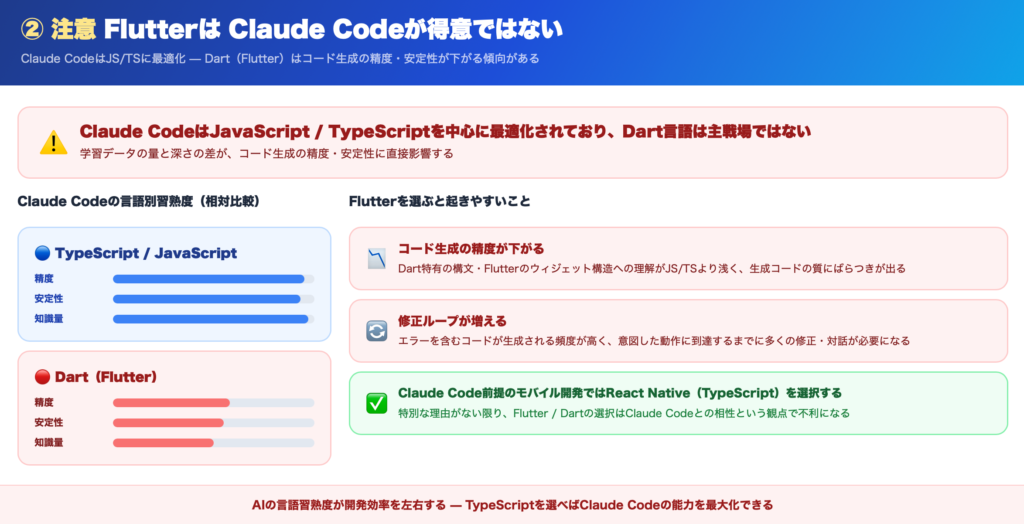This screenshot has width=1024, height=524.
Task: Click the refresh arrows icon for 修正ループ
Action: (376, 331)
